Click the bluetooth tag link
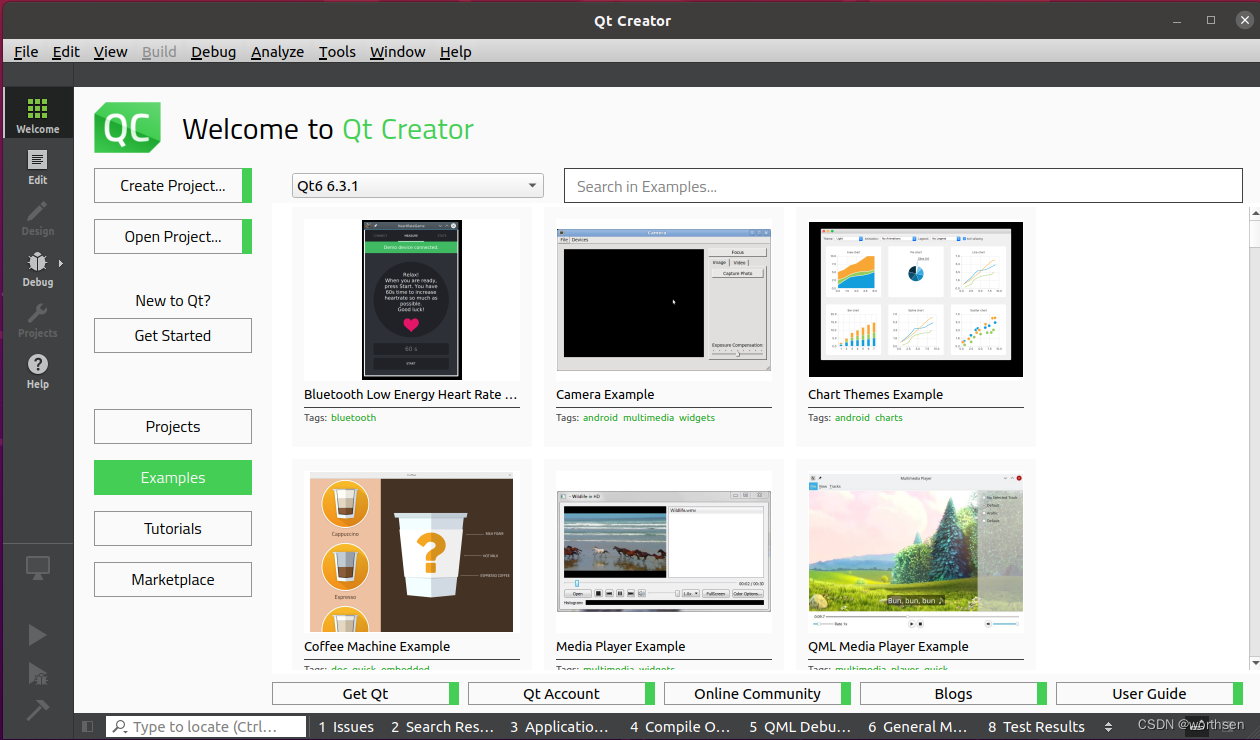The image size is (1260, 740). [x=354, y=418]
